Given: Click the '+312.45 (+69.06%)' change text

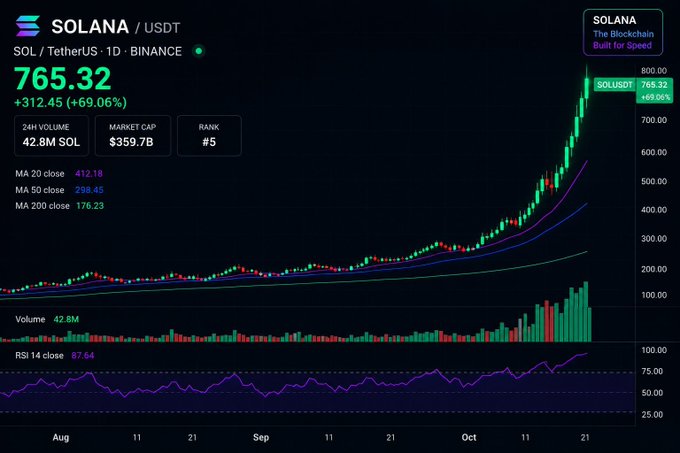Looking at the screenshot, I should (70, 103).
